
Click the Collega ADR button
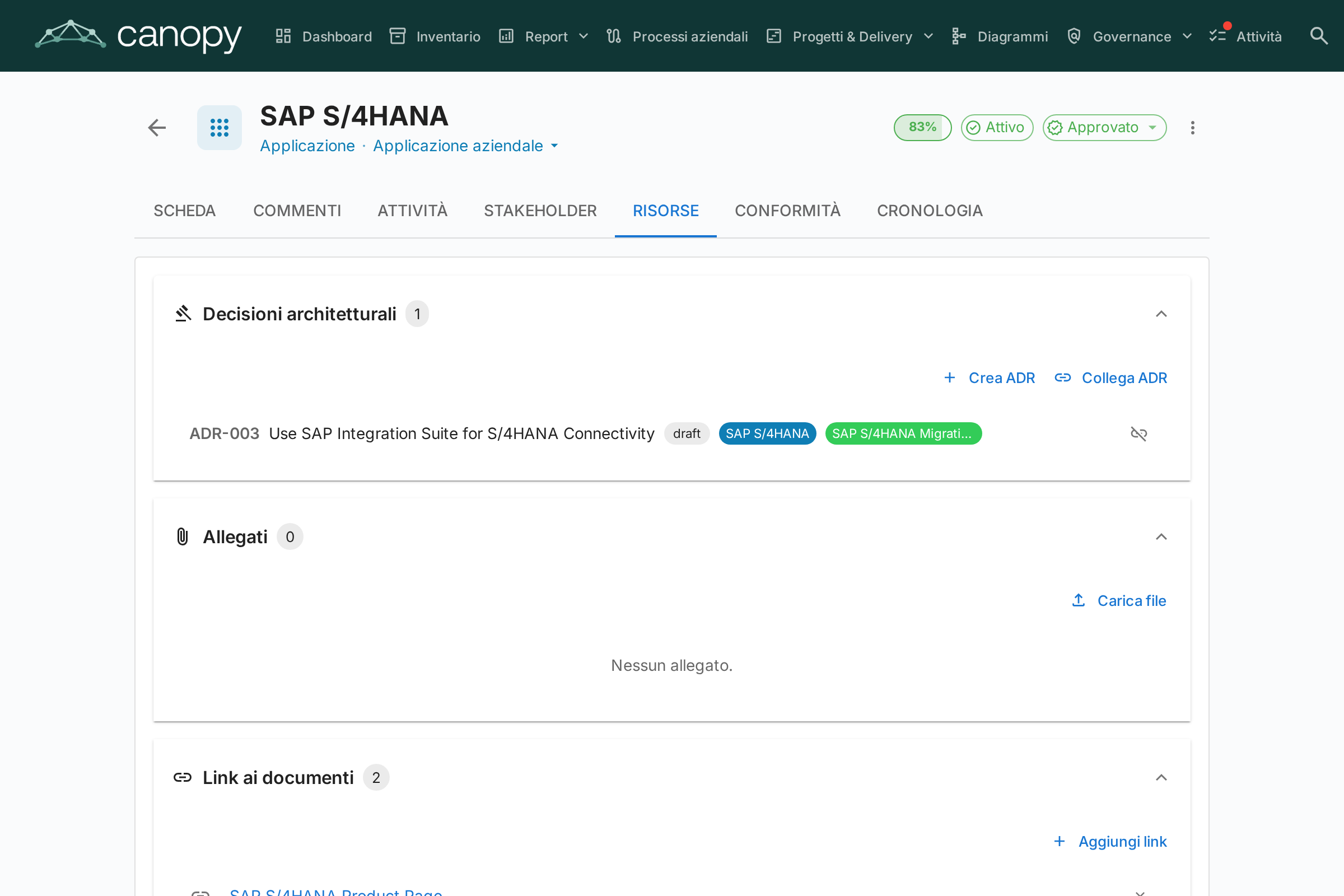1110,377
